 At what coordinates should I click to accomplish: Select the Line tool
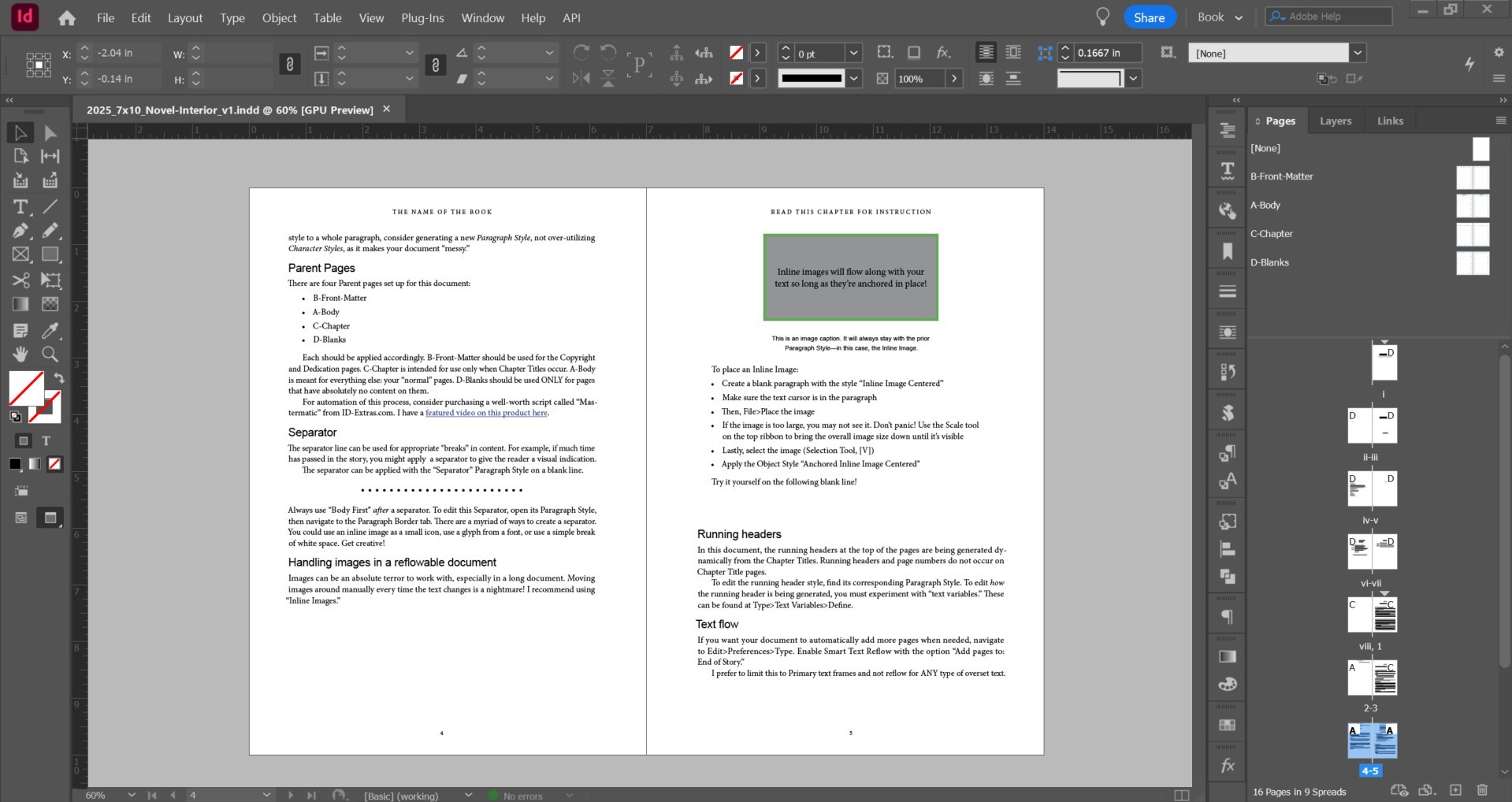point(50,206)
